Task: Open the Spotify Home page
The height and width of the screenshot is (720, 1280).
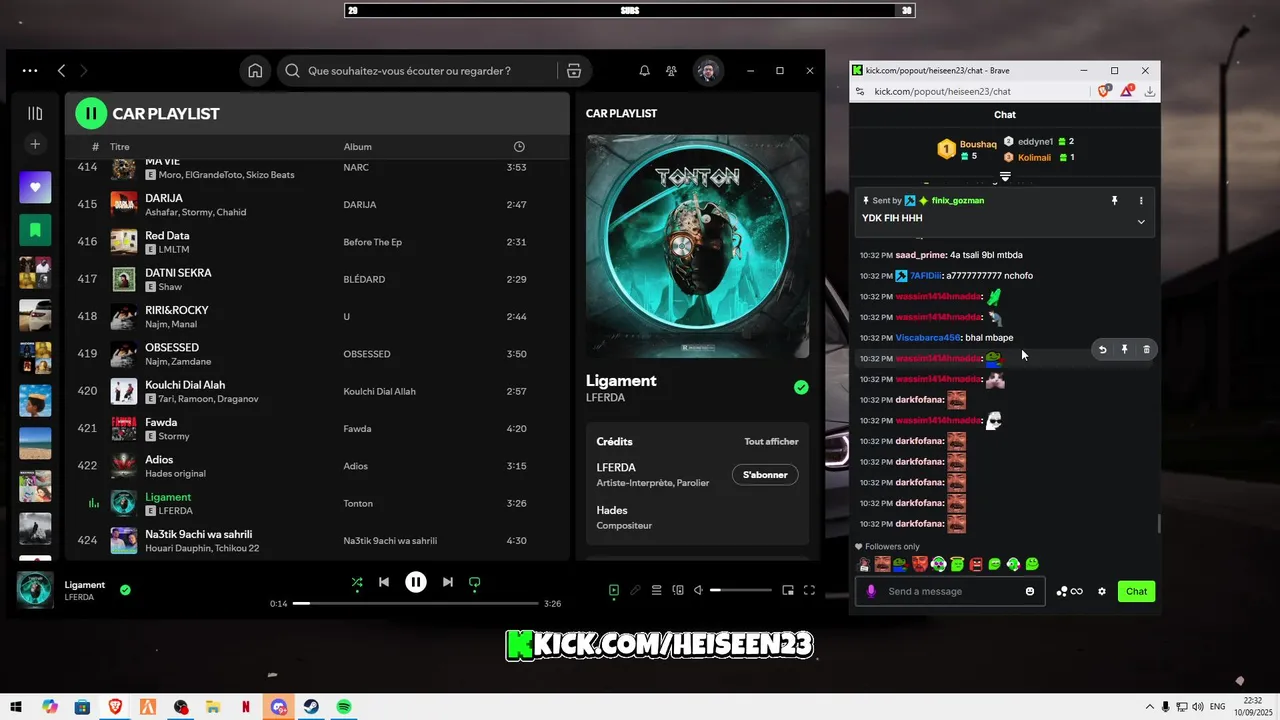Action: point(255,71)
